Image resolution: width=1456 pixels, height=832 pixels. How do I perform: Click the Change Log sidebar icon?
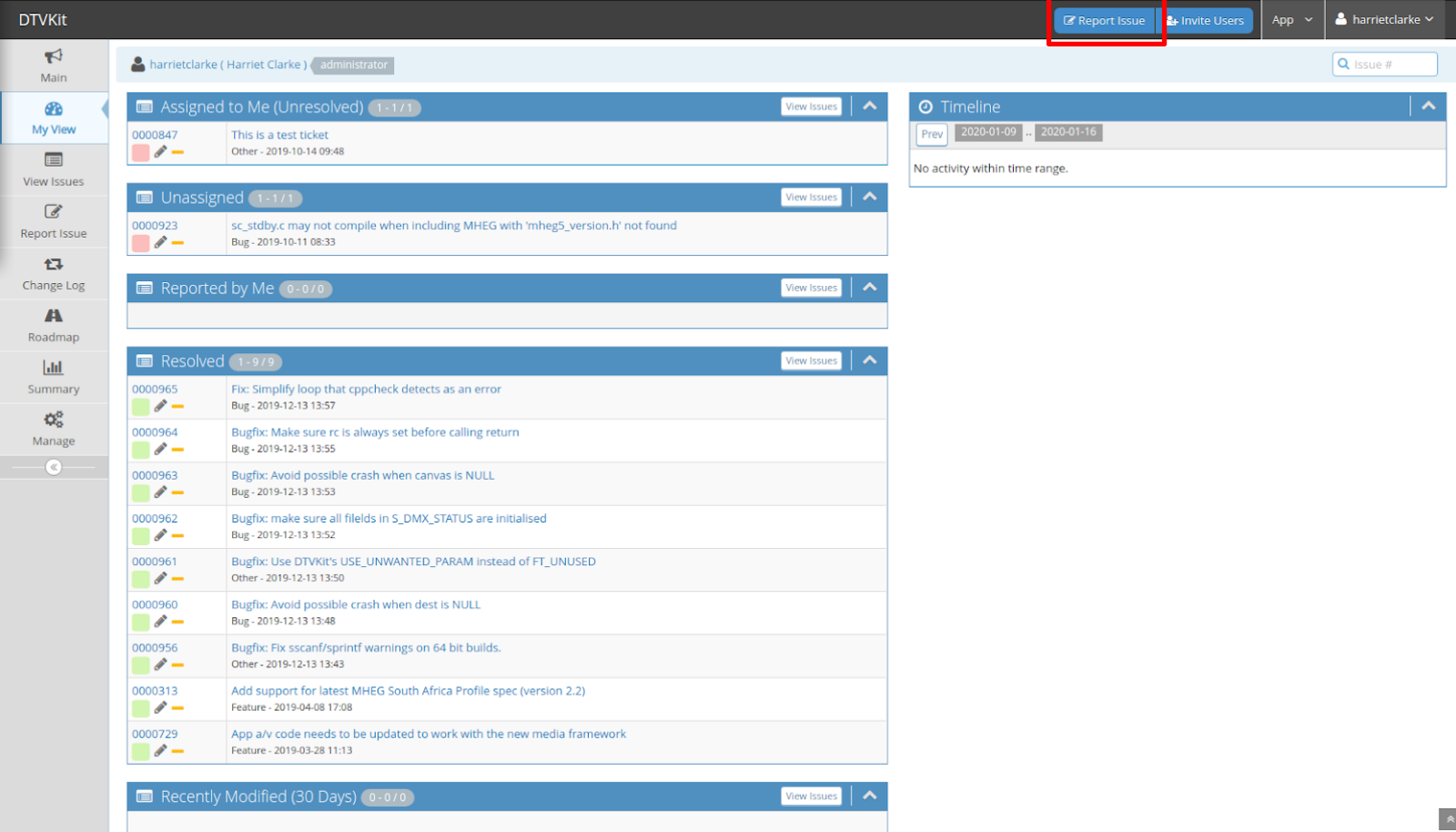(54, 264)
